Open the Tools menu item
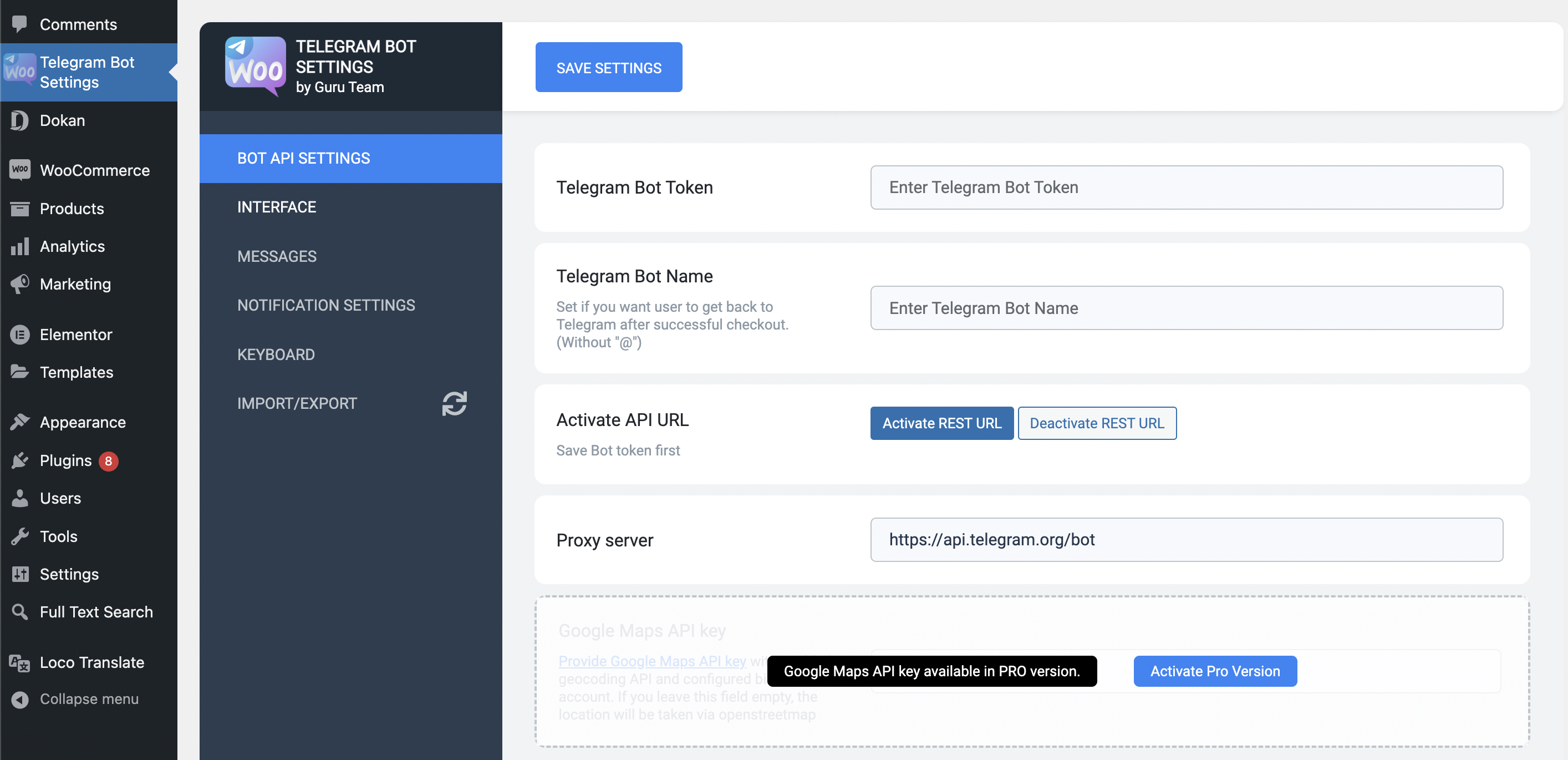The width and height of the screenshot is (1568, 760). [89, 536]
